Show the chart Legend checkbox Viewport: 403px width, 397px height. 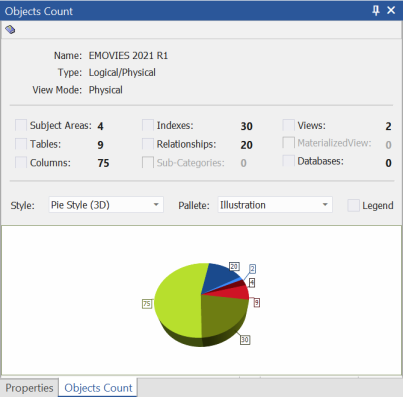353,205
